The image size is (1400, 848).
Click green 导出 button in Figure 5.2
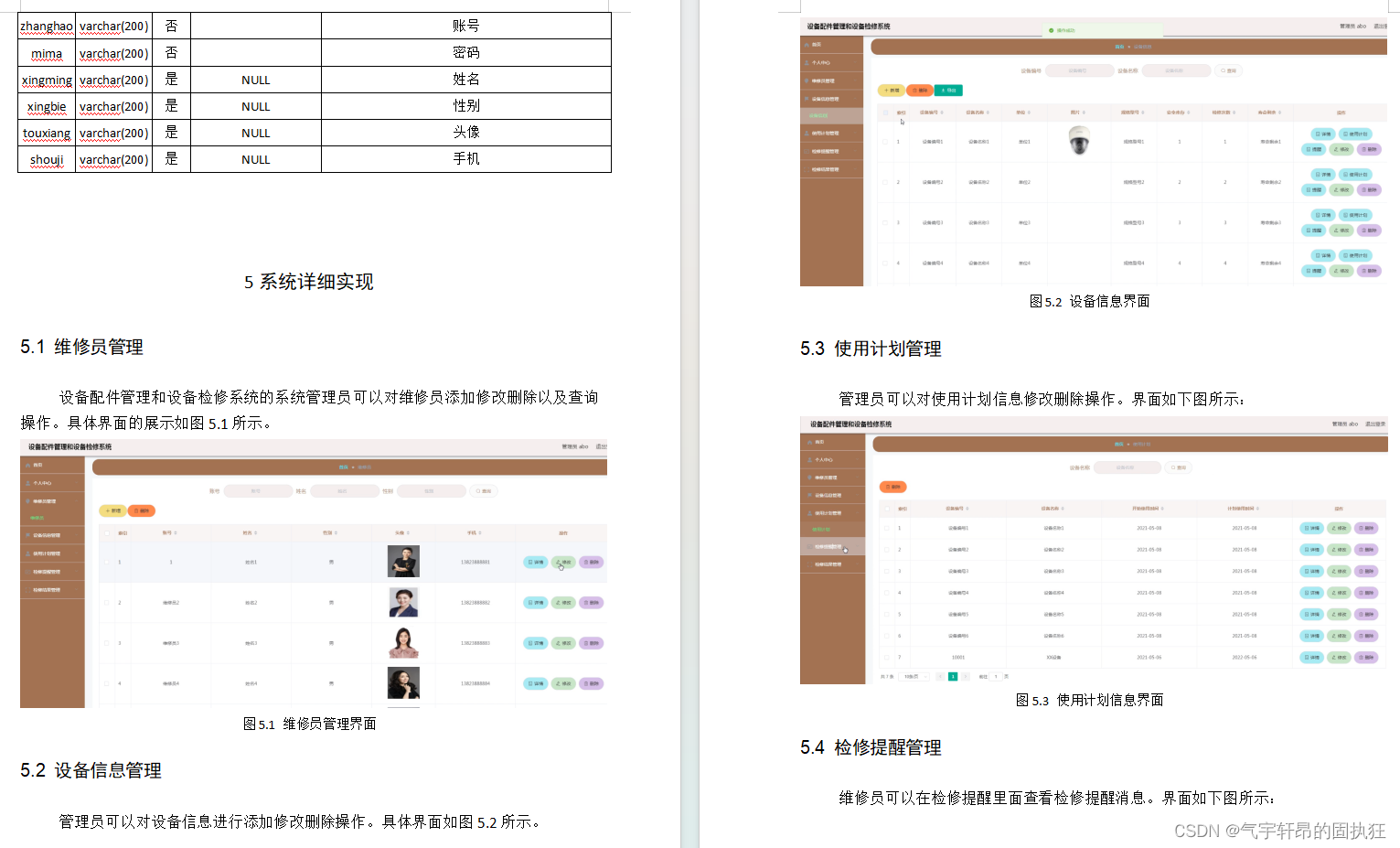coord(948,90)
